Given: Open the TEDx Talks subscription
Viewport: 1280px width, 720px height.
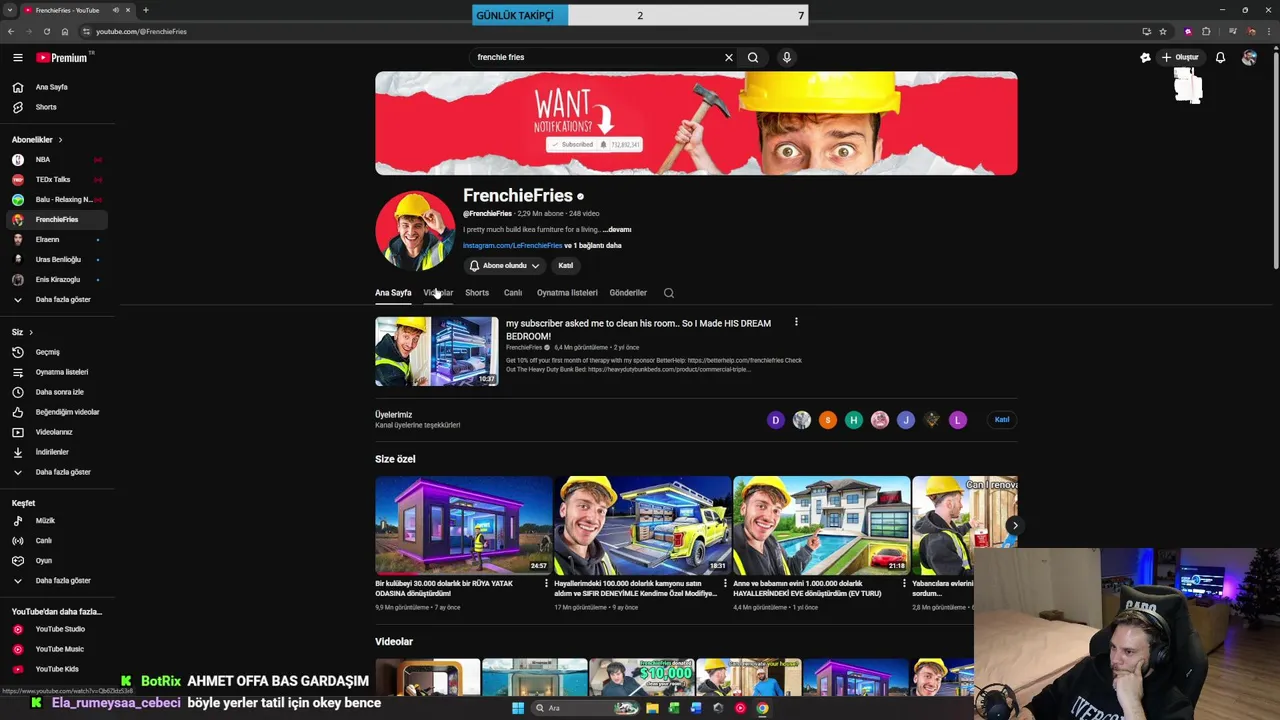Looking at the screenshot, I should [x=55, y=179].
